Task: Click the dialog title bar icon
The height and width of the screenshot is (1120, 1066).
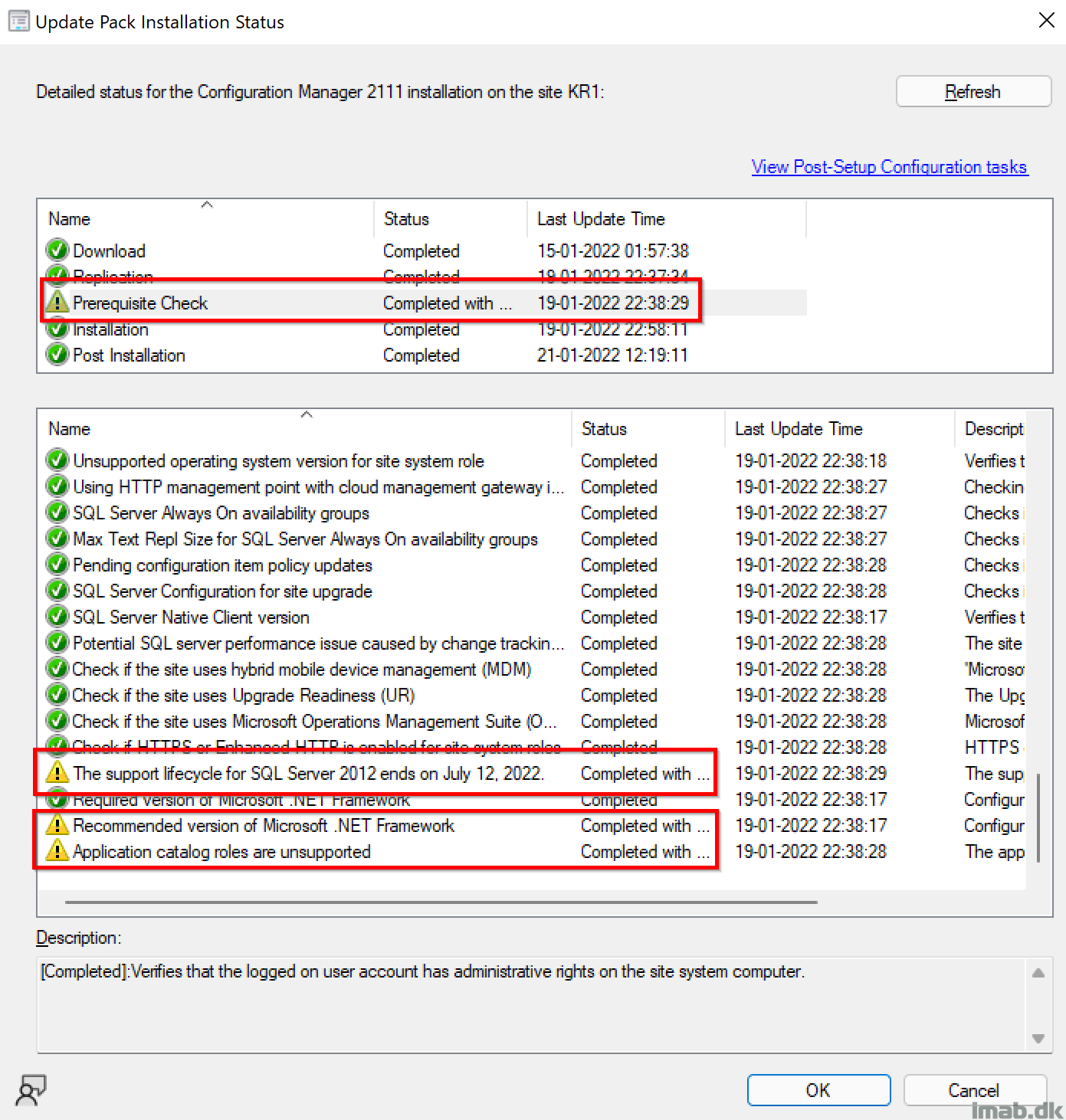Action: pyautogui.click(x=19, y=21)
